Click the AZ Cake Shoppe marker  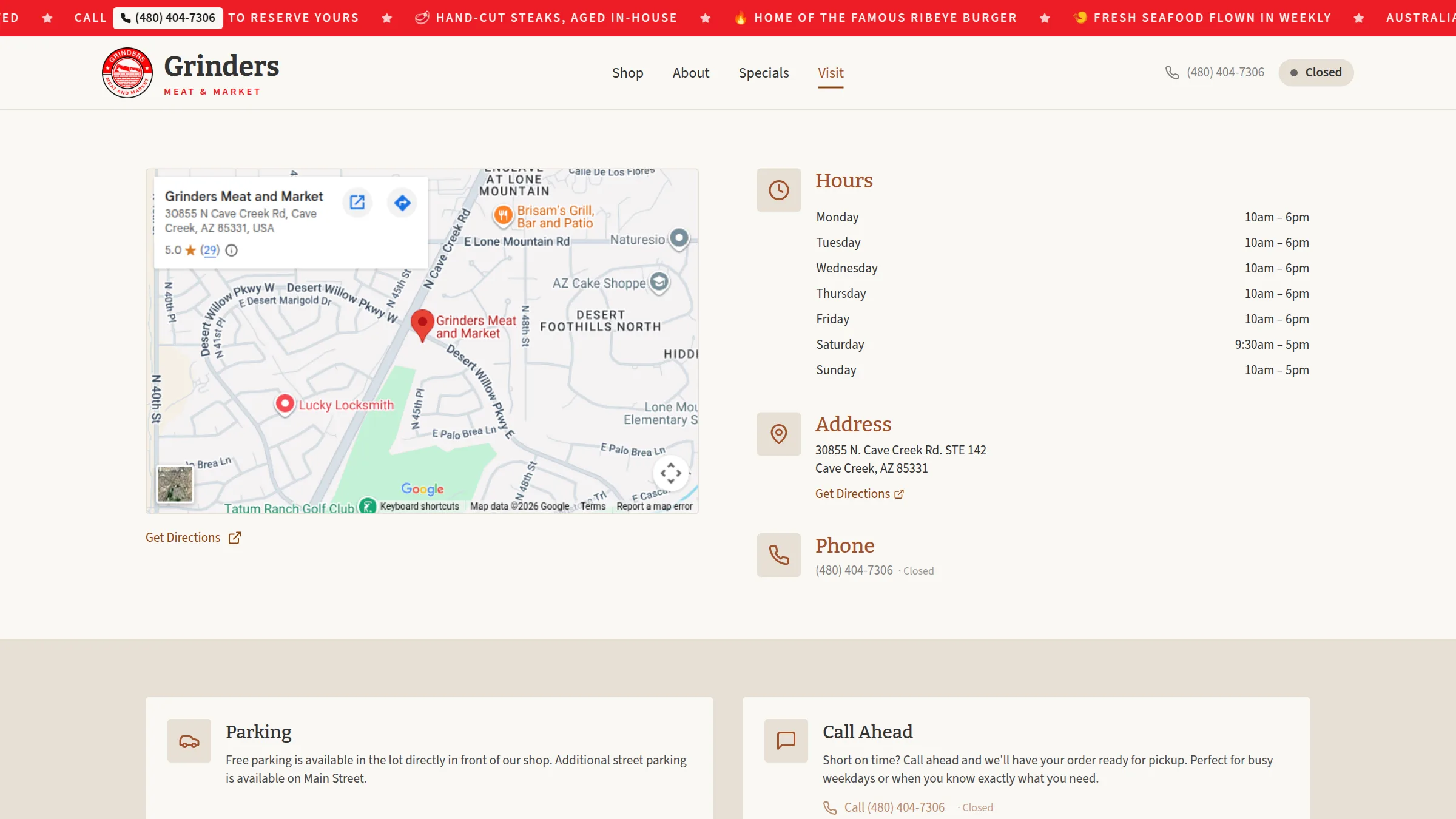pos(659,282)
